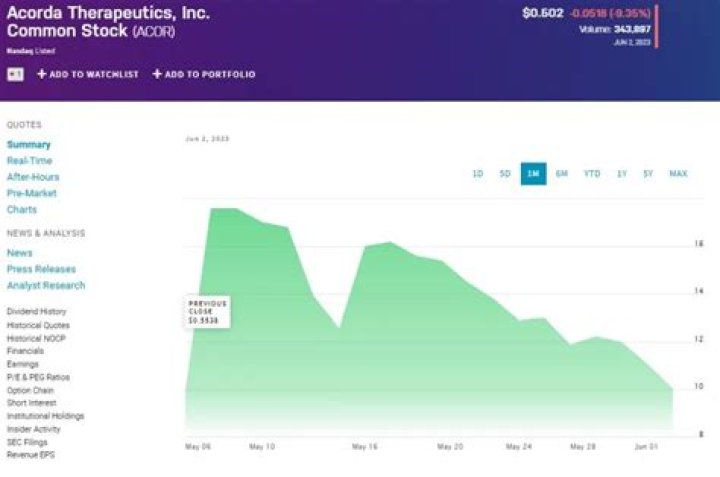Switch chart to 1Y range
The image size is (720, 477).
point(622,174)
